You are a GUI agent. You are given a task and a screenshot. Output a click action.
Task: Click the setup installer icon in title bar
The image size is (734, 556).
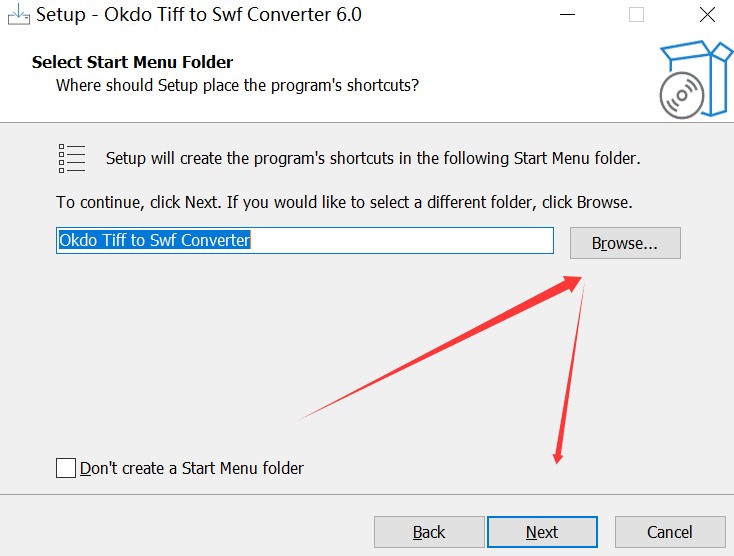17,14
